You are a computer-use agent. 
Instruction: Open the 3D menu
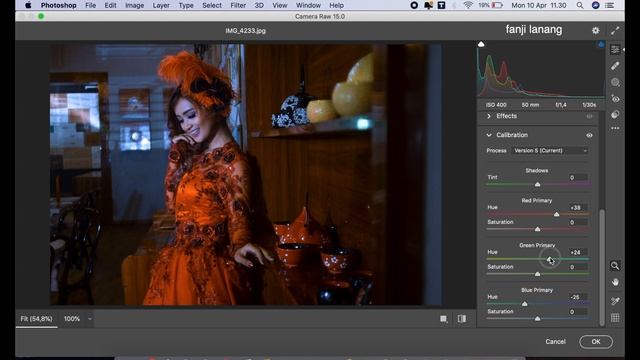(259, 5)
